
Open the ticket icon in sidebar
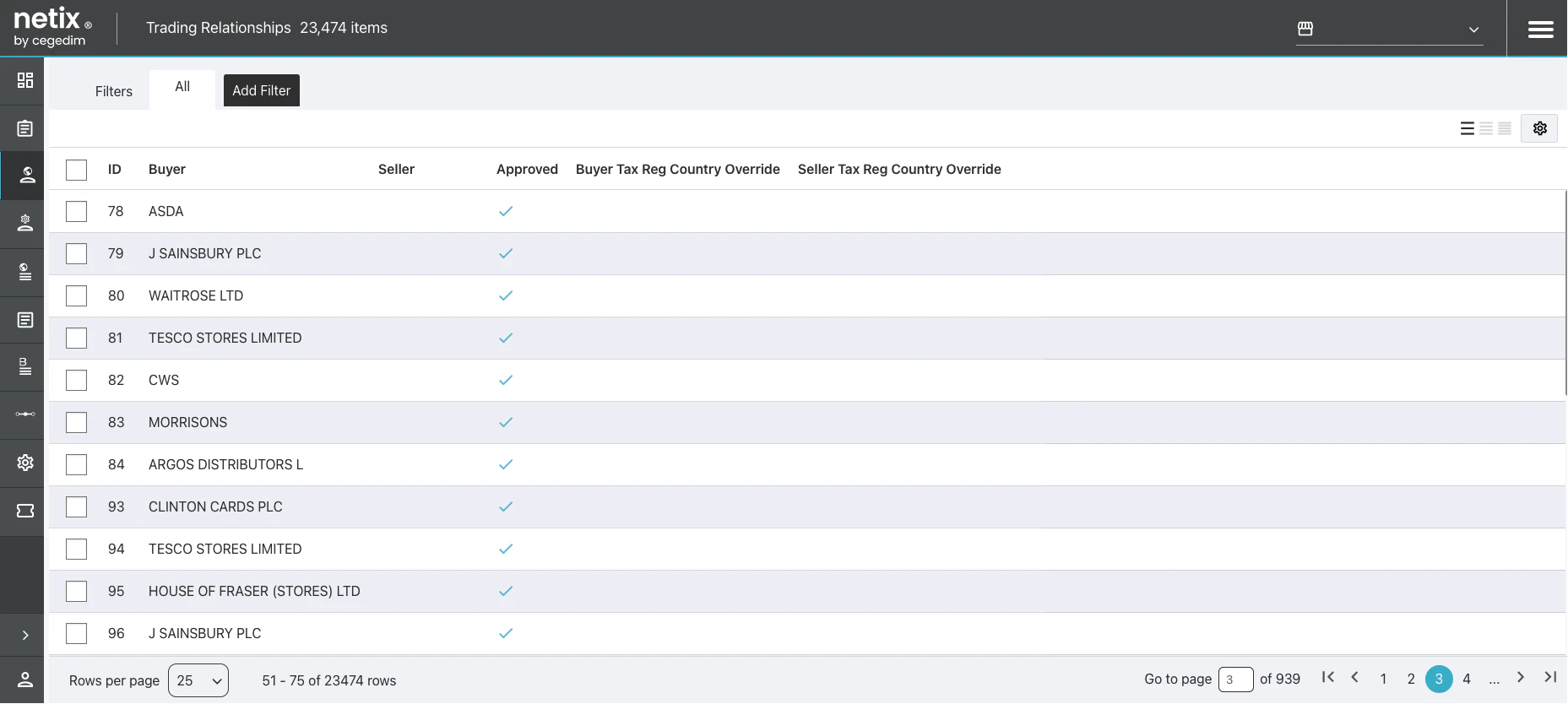point(25,511)
